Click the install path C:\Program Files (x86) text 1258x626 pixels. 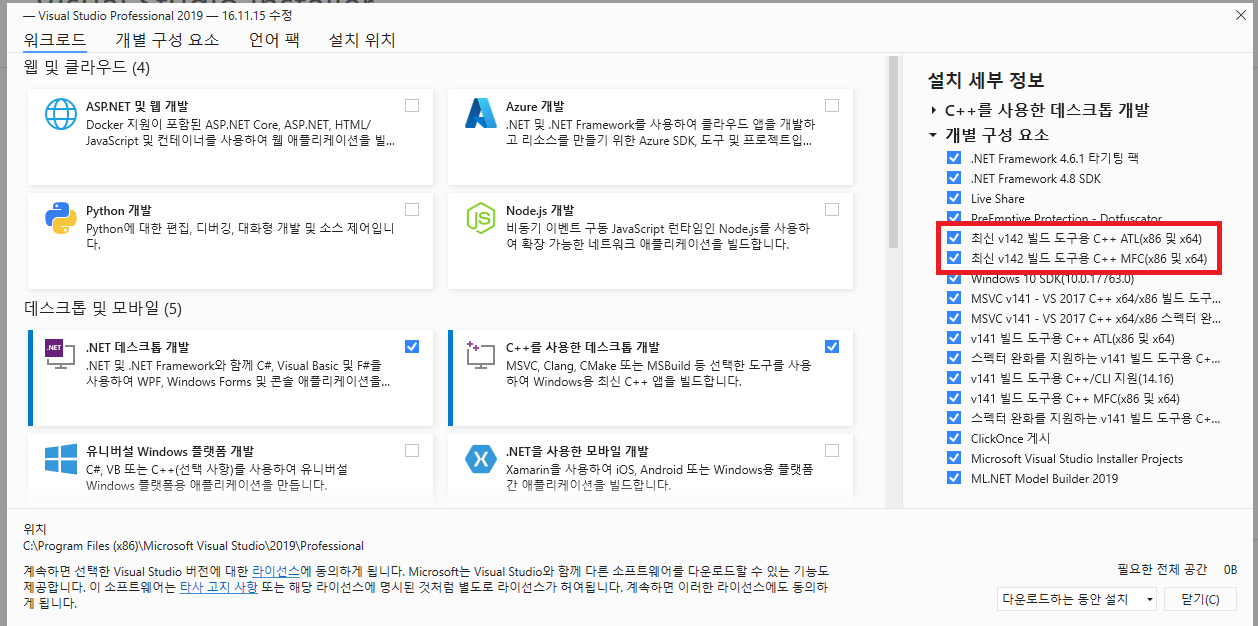coord(193,546)
